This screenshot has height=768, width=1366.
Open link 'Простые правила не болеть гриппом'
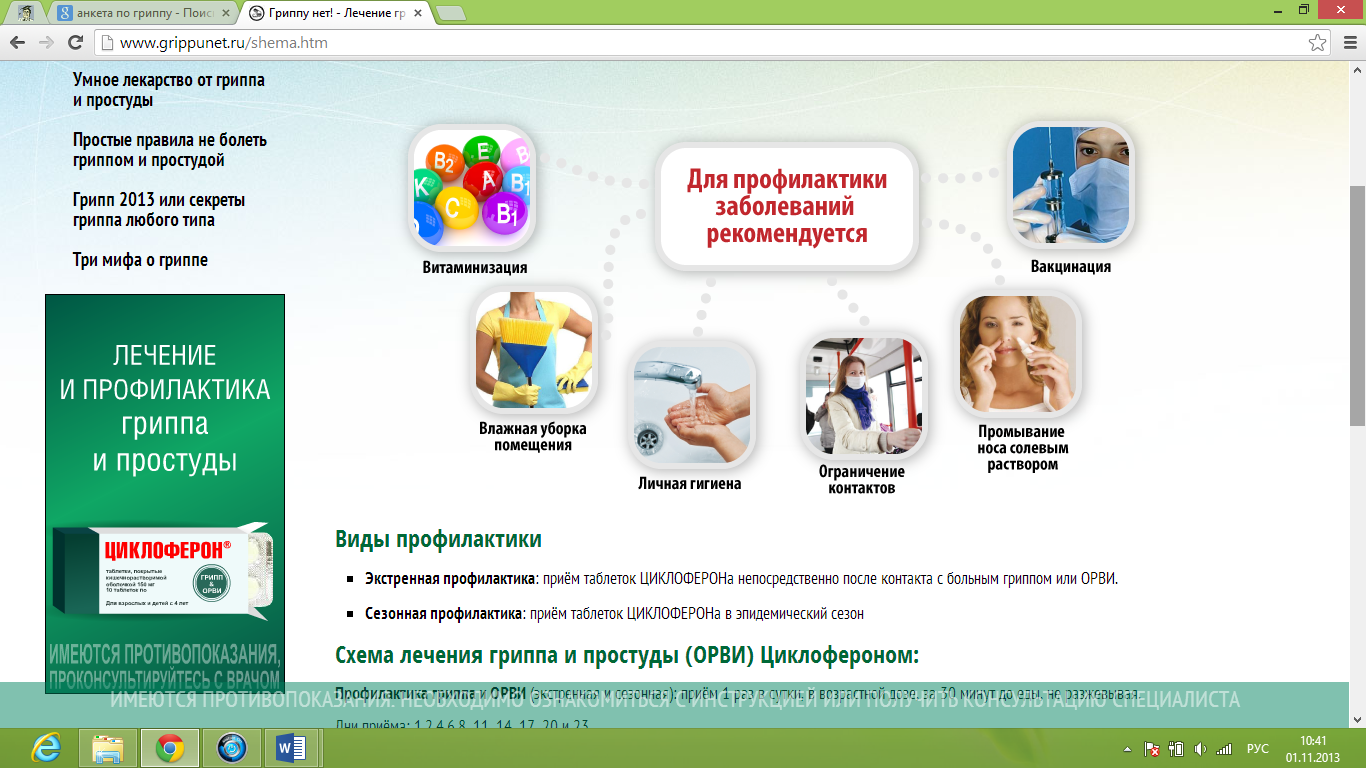click(x=170, y=150)
